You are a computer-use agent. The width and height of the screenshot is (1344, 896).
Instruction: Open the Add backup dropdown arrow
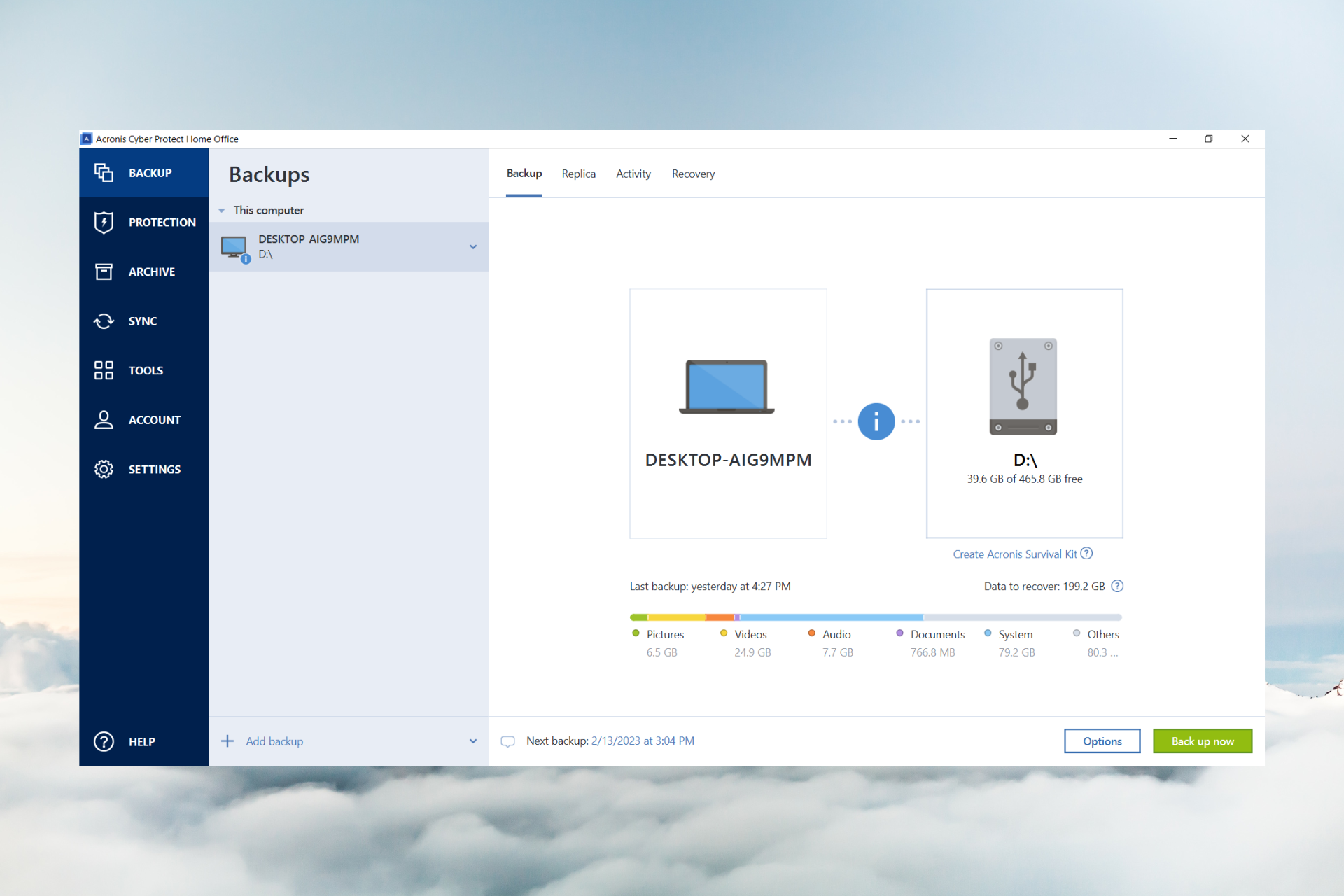pyautogui.click(x=473, y=741)
